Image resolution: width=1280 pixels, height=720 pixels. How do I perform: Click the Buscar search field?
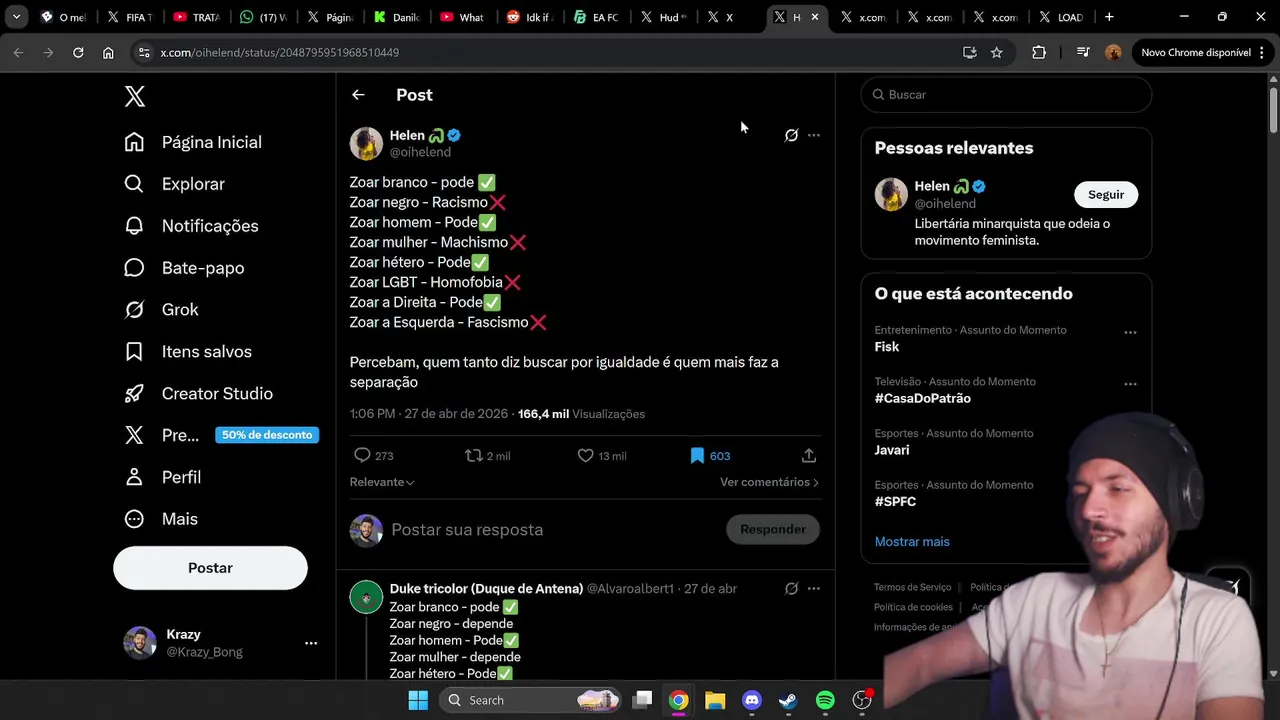(1006, 95)
